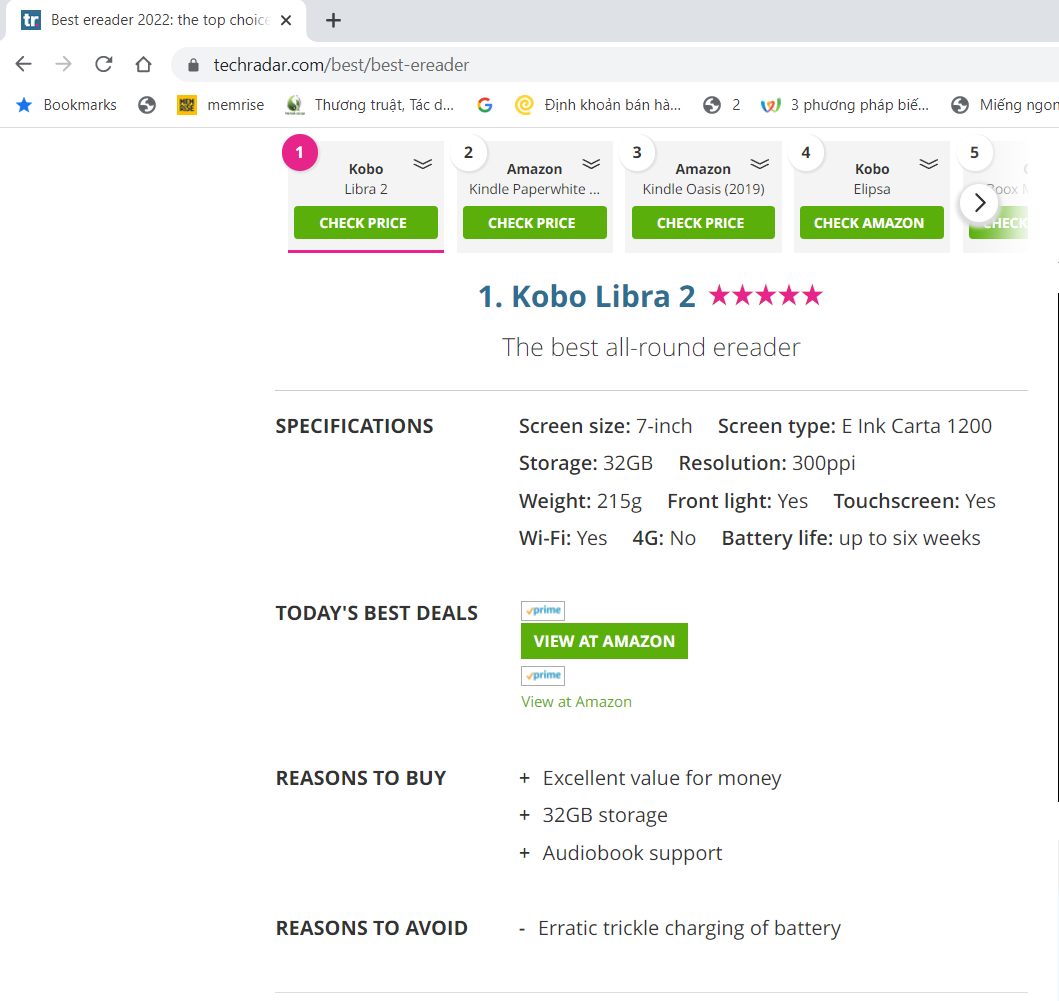Open the globe bookmark beside Bookmarks
This screenshot has height=1001, width=1059.
coord(147,105)
